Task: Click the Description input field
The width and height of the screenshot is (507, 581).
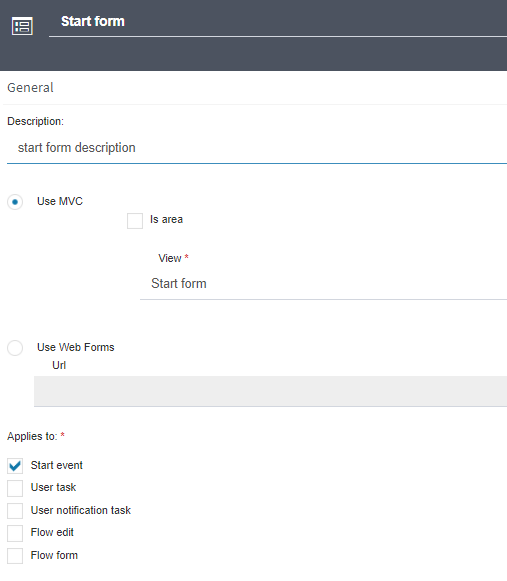Action: coord(257,148)
